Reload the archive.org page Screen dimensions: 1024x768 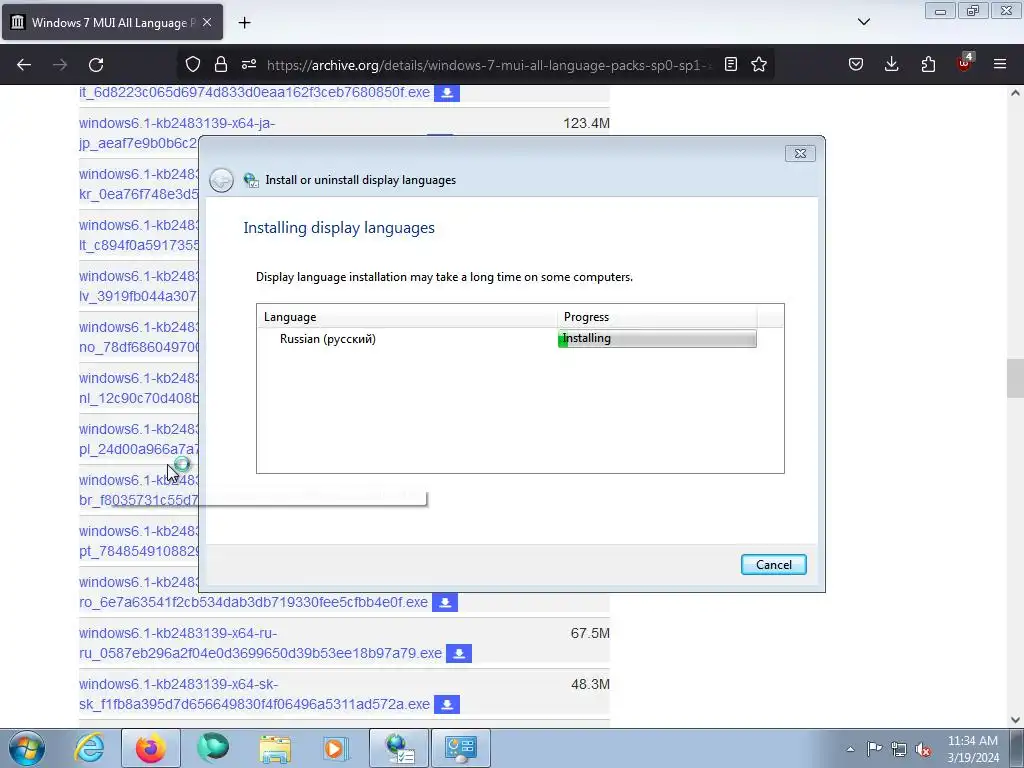(x=96, y=65)
